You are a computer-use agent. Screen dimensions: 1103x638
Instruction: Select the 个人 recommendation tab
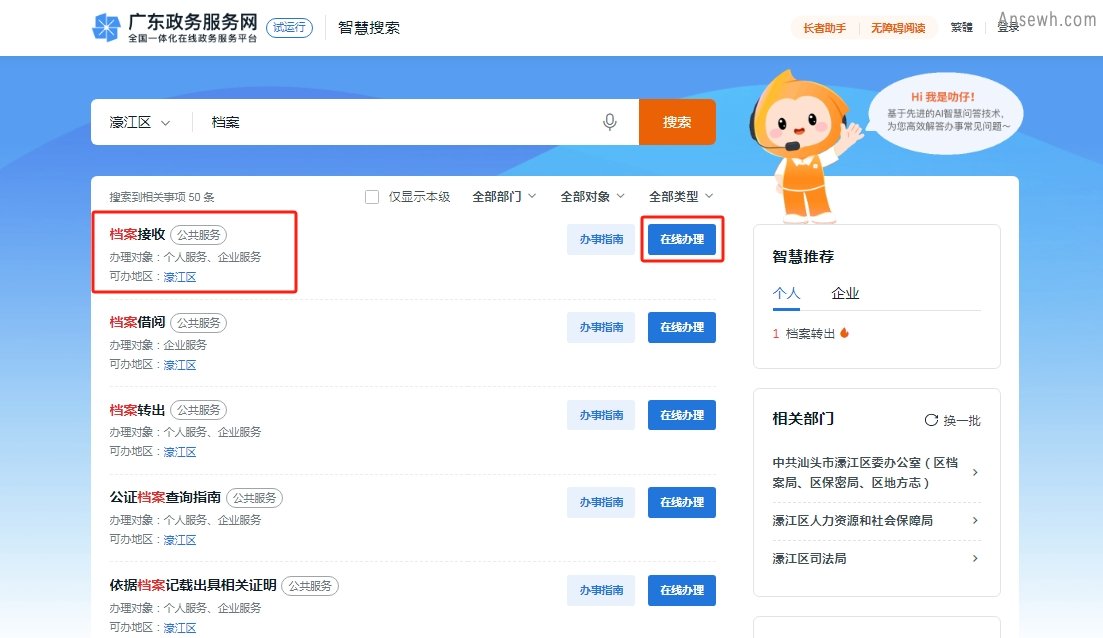(x=786, y=293)
